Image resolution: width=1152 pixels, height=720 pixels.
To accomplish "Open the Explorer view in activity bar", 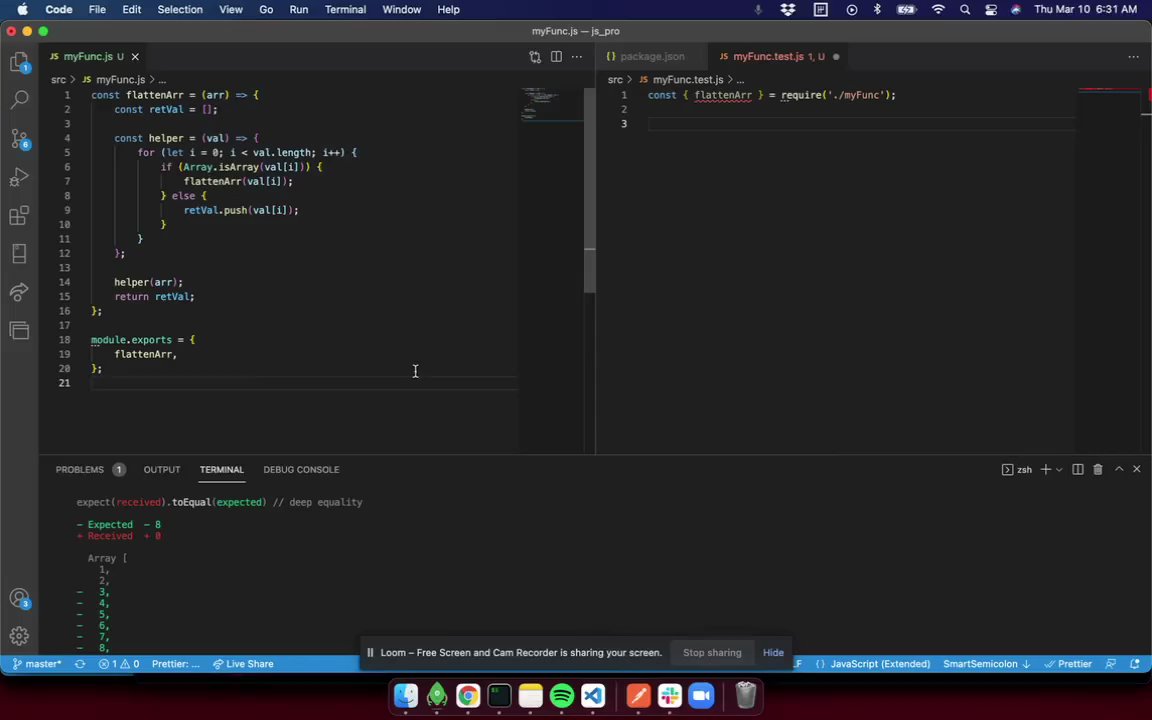I will [19, 61].
